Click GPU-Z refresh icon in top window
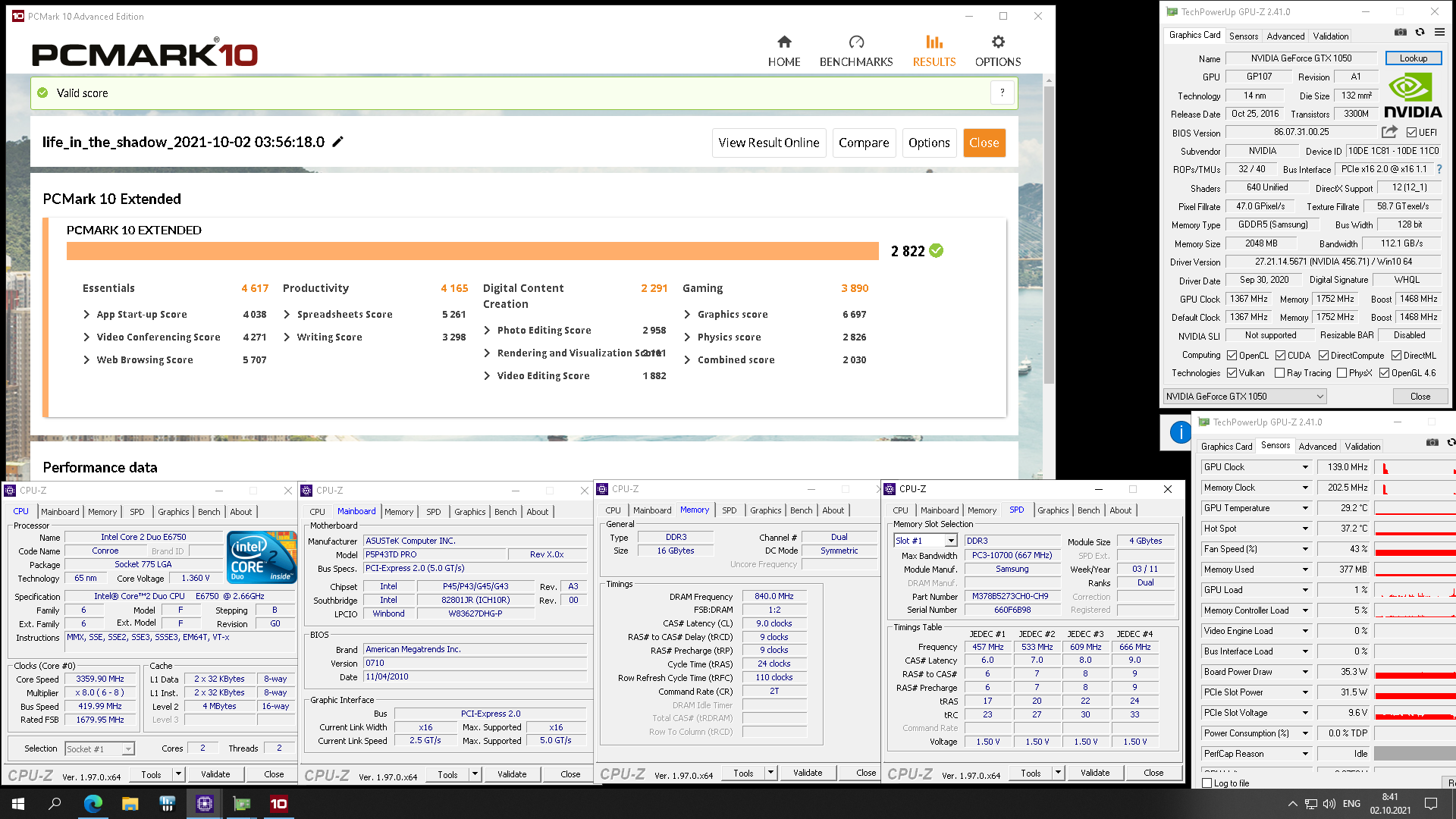Image resolution: width=1456 pixels, height=819 pixels. [1420, 32]
